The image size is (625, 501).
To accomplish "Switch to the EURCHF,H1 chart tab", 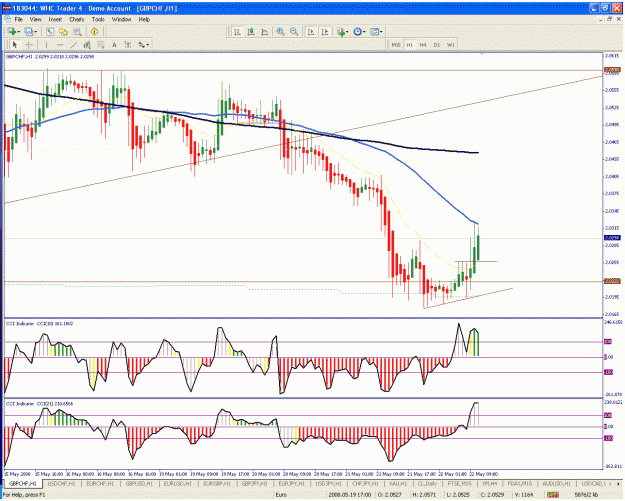I will [x=100, y=484].
